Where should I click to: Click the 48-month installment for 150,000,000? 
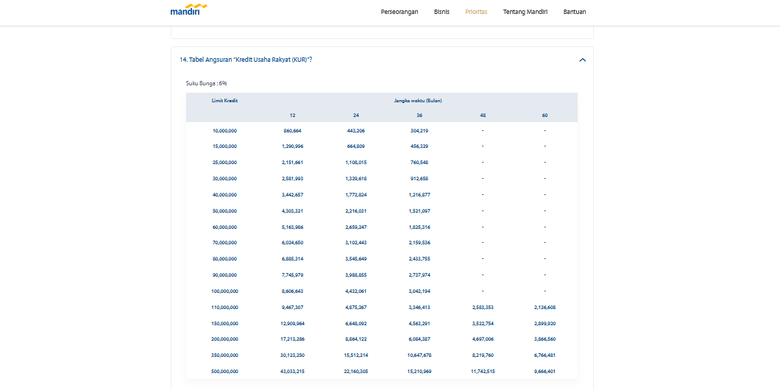click(483, 323)
